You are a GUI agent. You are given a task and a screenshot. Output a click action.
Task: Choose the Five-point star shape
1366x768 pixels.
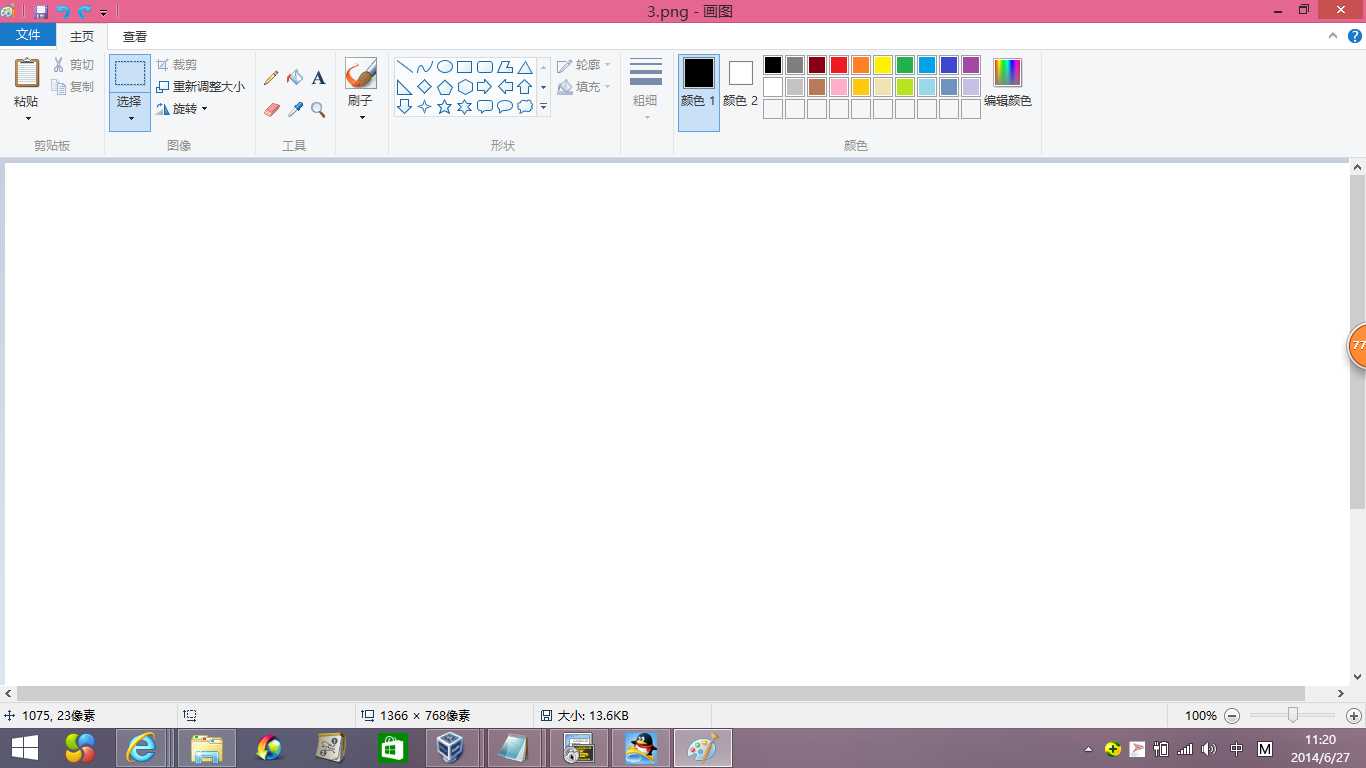pos(444,106)
